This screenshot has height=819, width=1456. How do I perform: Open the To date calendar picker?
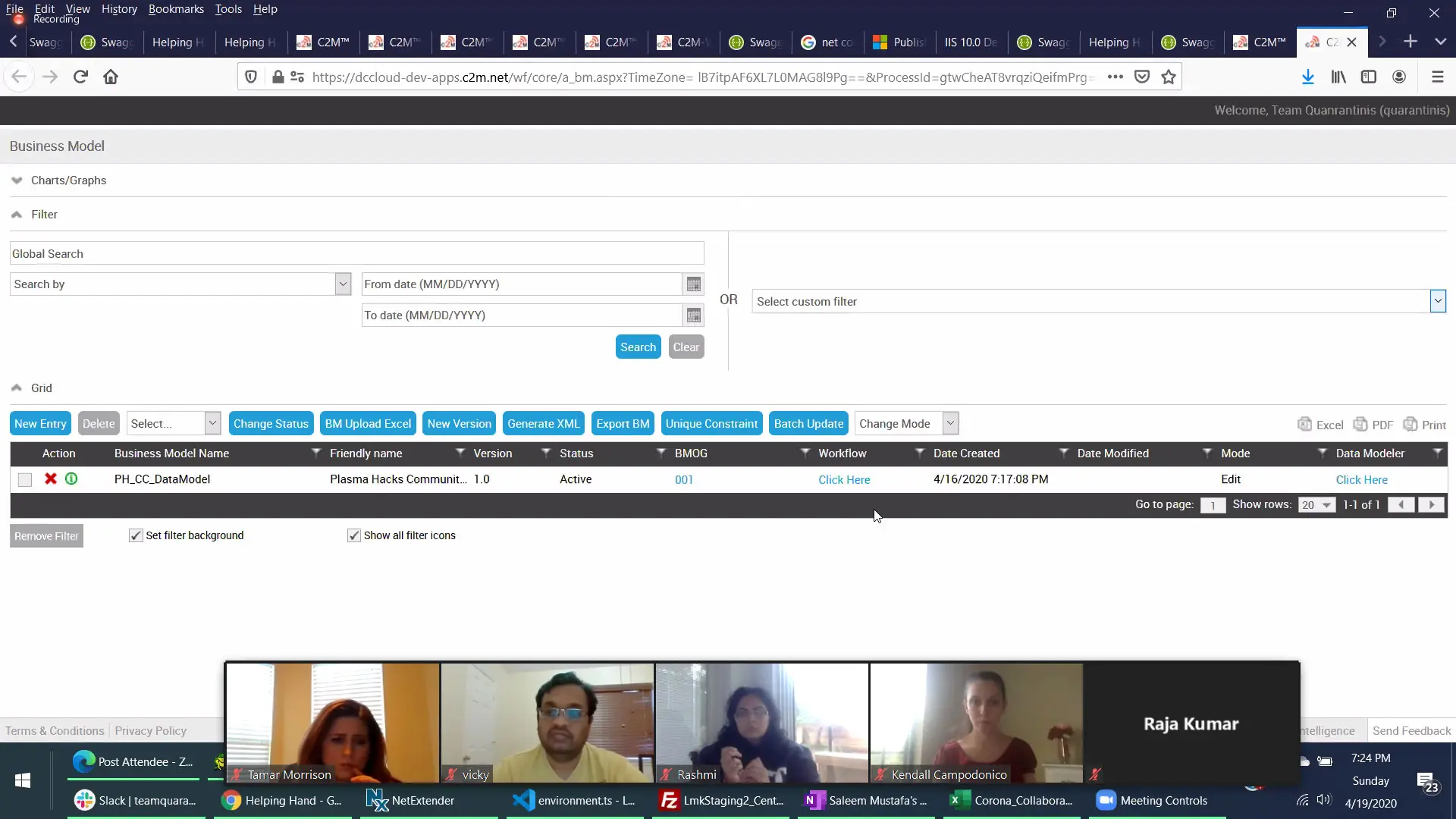[693, 315]
